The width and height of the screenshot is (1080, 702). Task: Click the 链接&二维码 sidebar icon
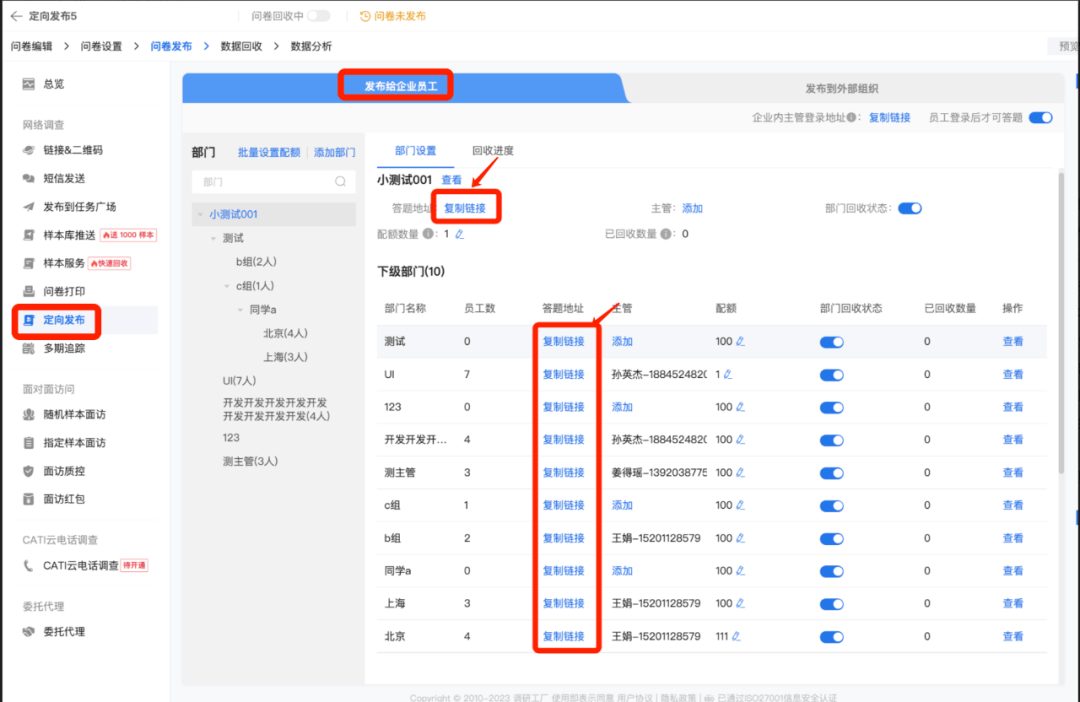pos(28,150)
